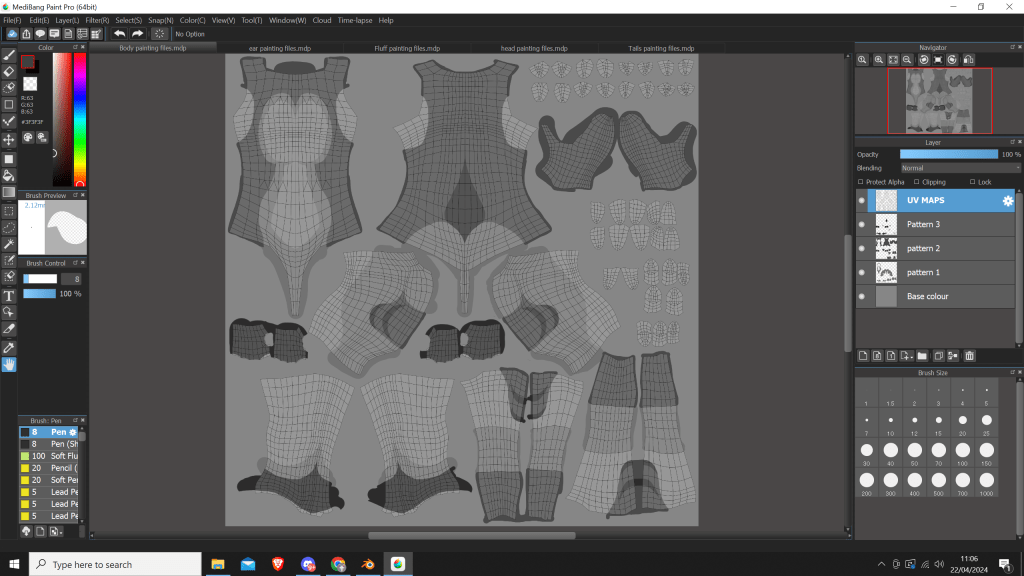Hide the Pattern 3 layer
This screenshot has width=1024, height=576.
pos(862,225)
